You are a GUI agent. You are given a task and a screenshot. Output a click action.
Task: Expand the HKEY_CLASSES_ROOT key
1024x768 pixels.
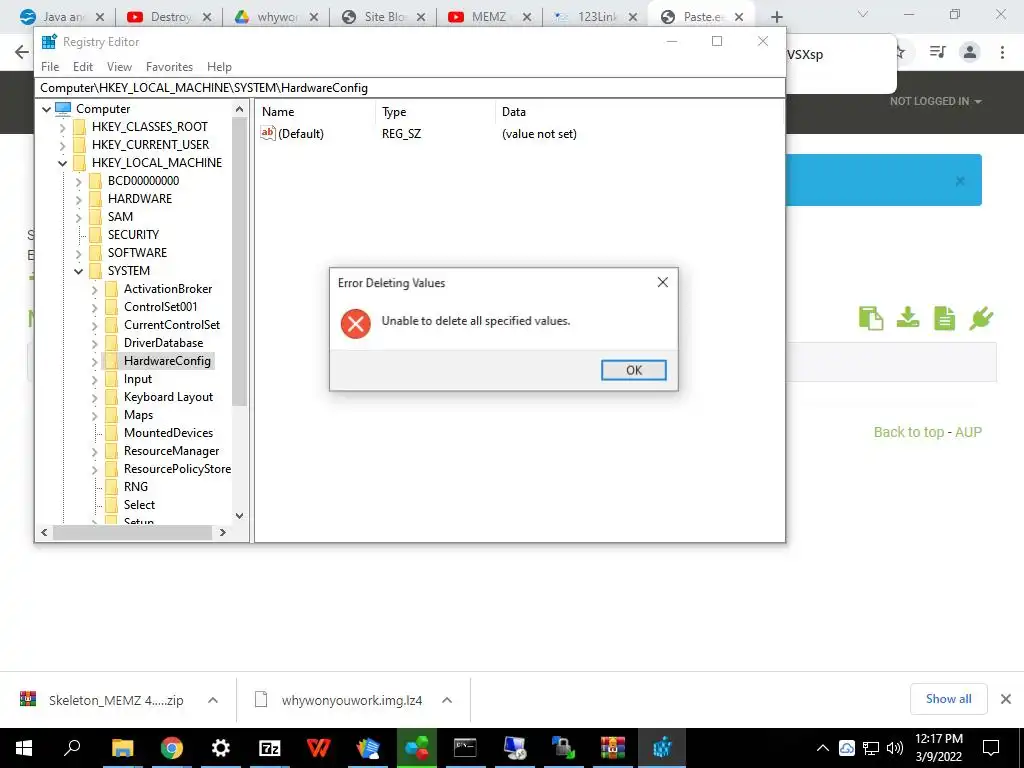coord(63,127)
